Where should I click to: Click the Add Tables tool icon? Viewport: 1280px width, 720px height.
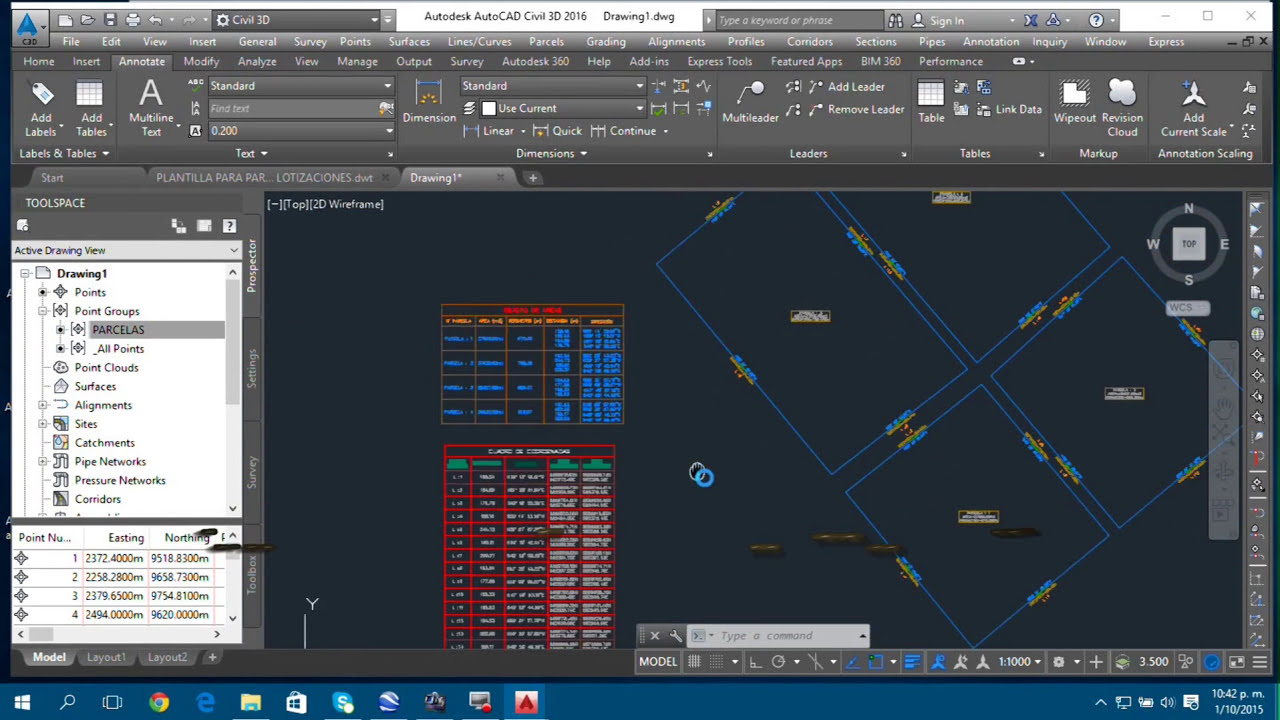point(90,95)
